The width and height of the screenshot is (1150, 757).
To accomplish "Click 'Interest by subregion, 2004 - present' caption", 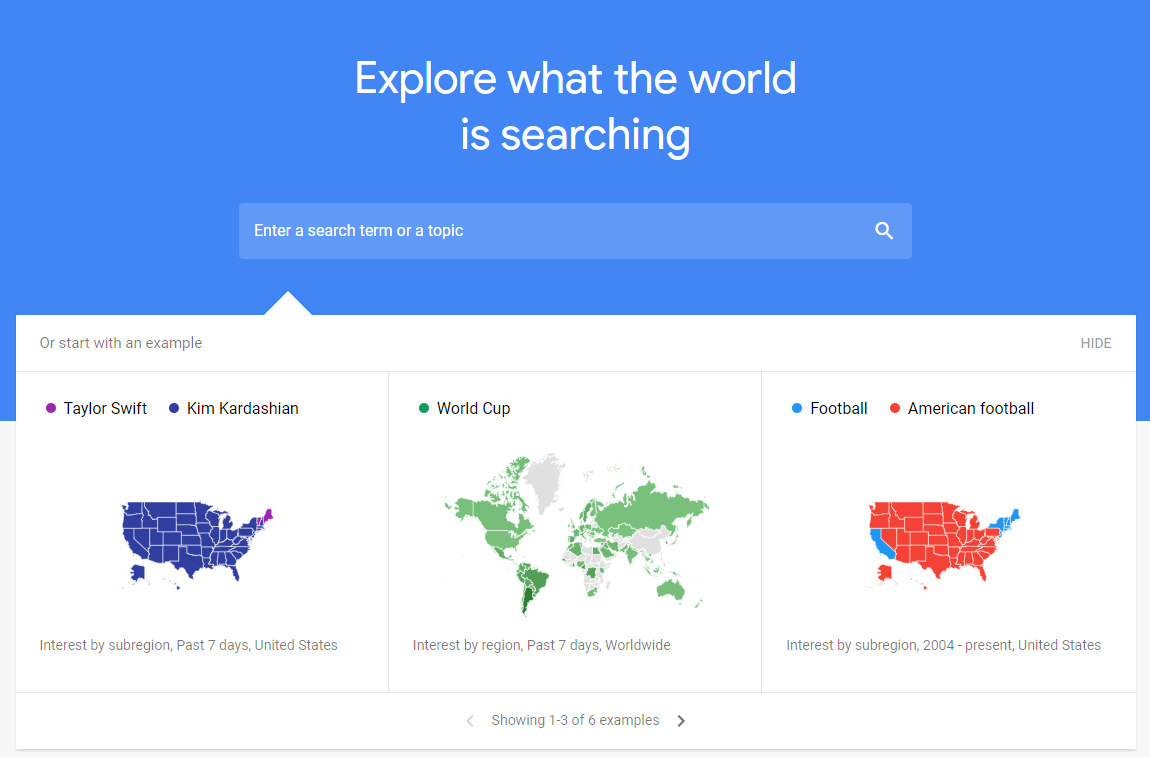I will 900,646.
